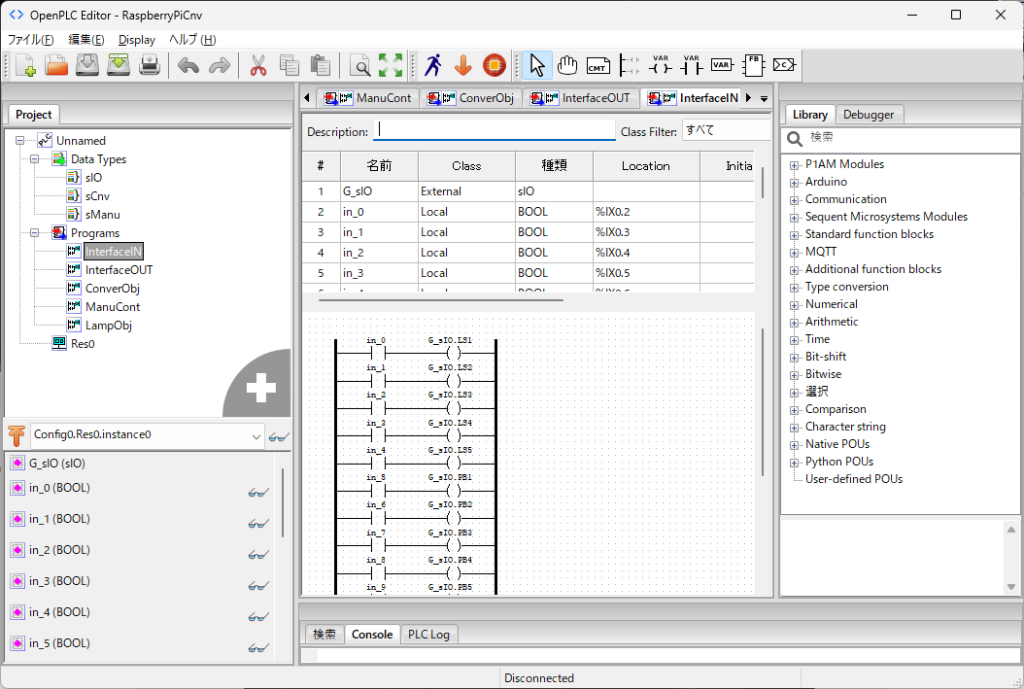
Task: Toggle debug glasses for in_2 variable
Action: 259,554
